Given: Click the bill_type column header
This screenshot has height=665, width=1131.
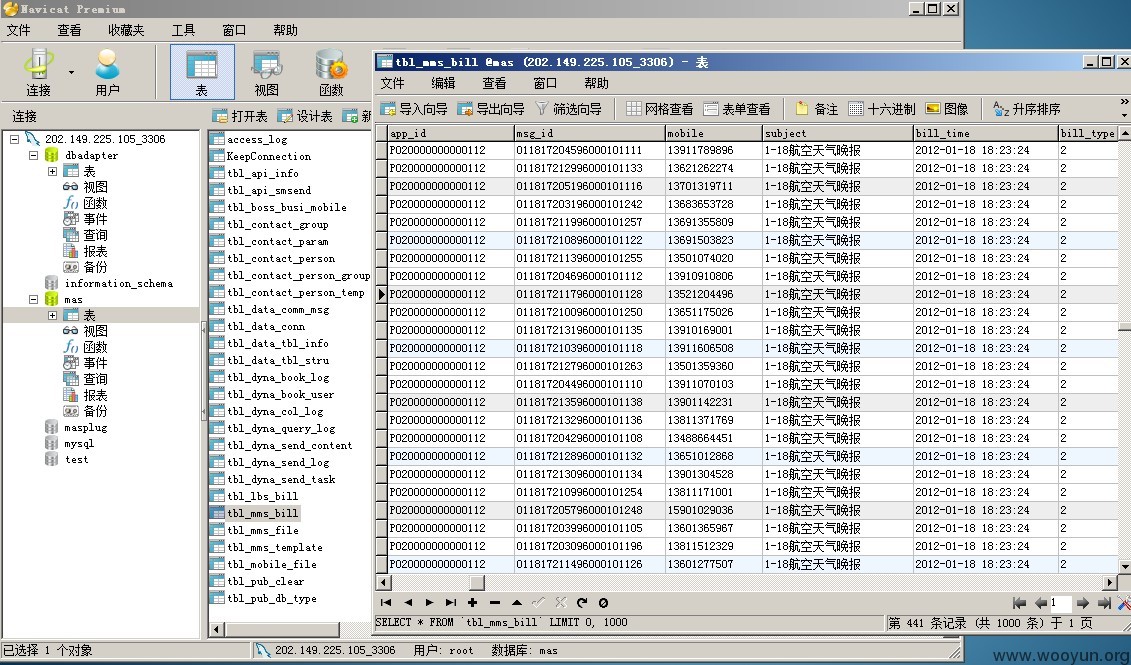Looking at the screenshot, I should (x=1088, y=133).
